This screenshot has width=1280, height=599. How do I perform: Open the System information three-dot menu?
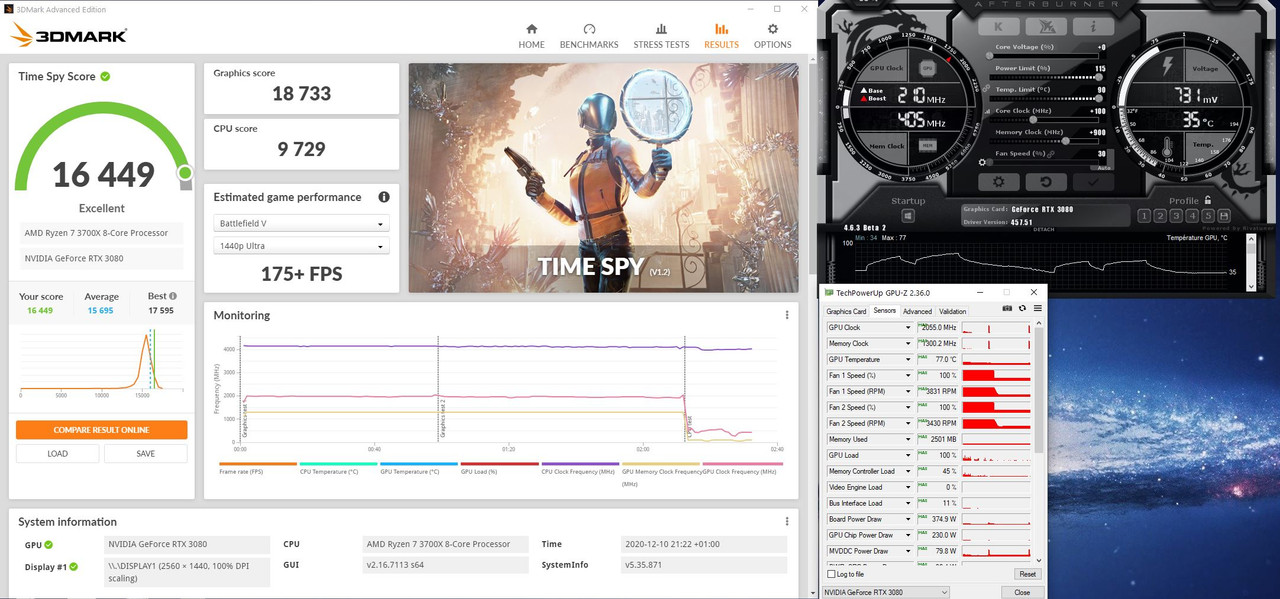click(x=787, y=521)
